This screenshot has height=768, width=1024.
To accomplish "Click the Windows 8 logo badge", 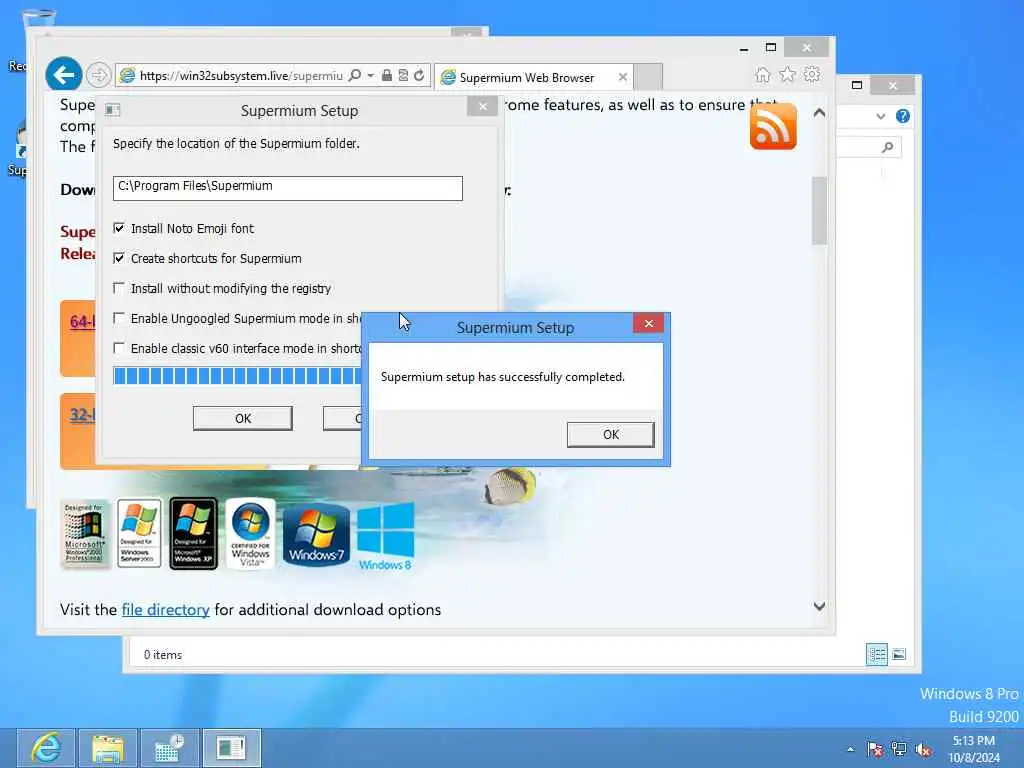I will coord(385,537).
